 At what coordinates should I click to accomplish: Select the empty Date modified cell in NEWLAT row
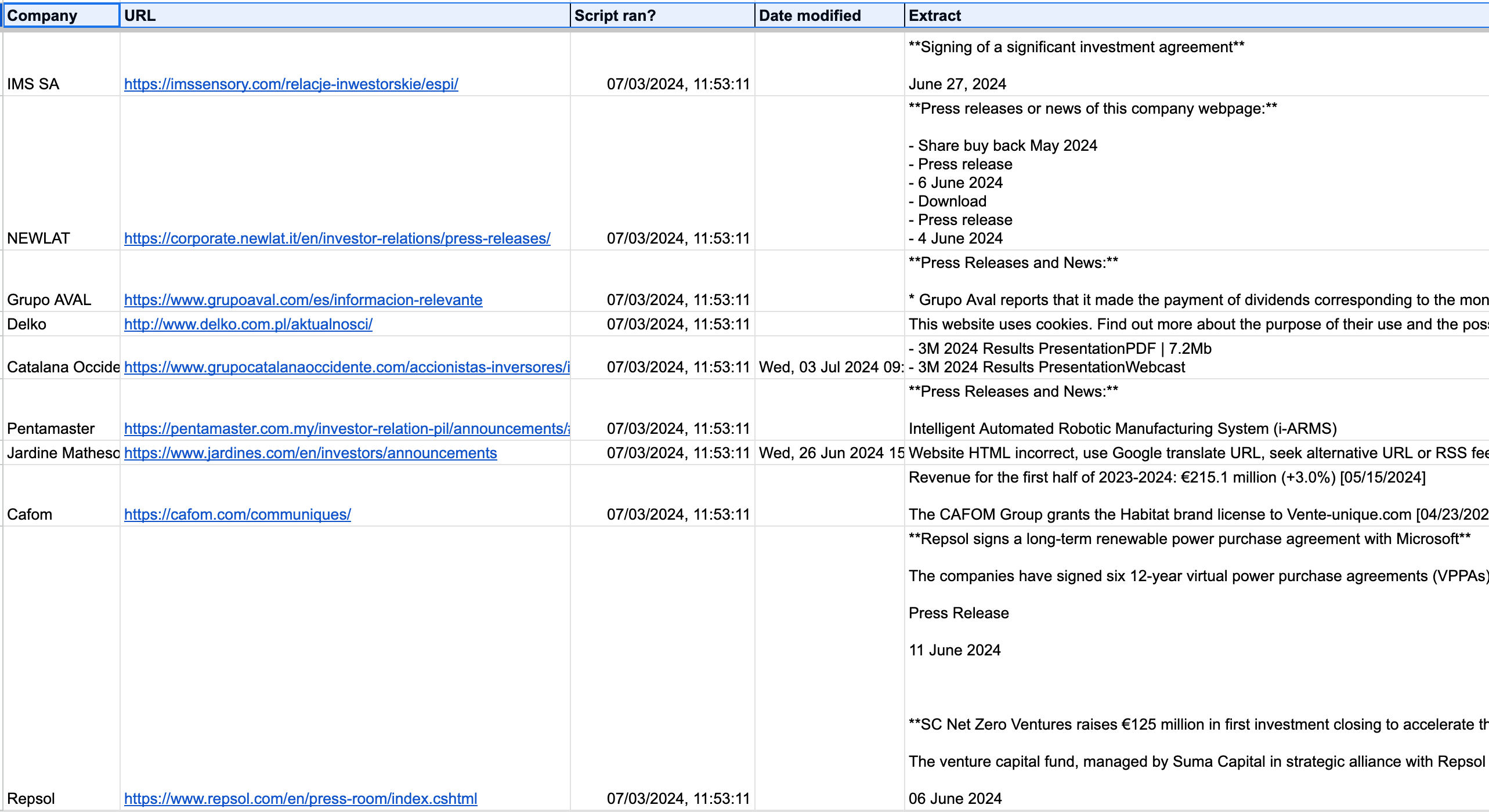[x=829, y=173]
